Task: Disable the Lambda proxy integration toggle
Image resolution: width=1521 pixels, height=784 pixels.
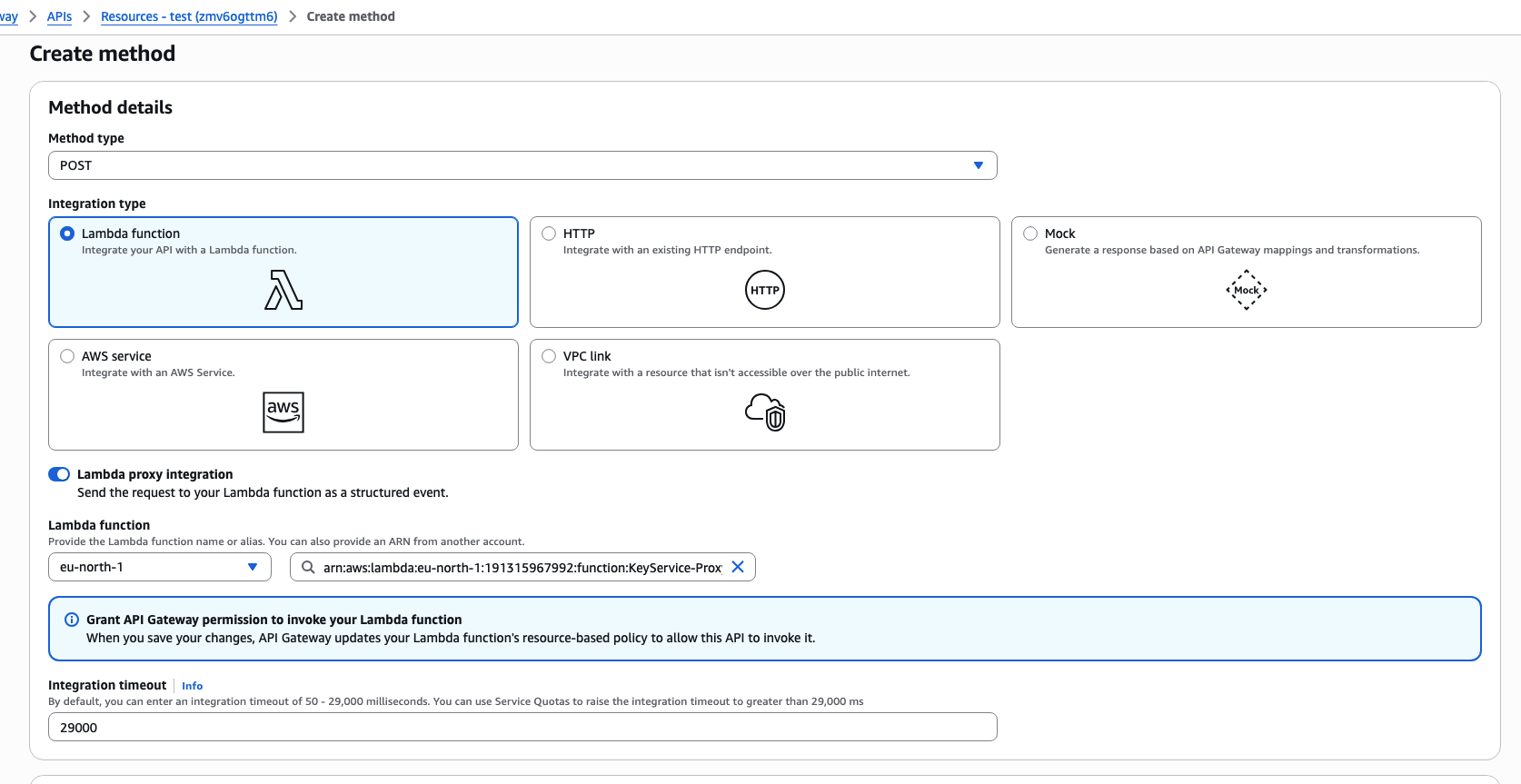Action: (x=59, y=474)
